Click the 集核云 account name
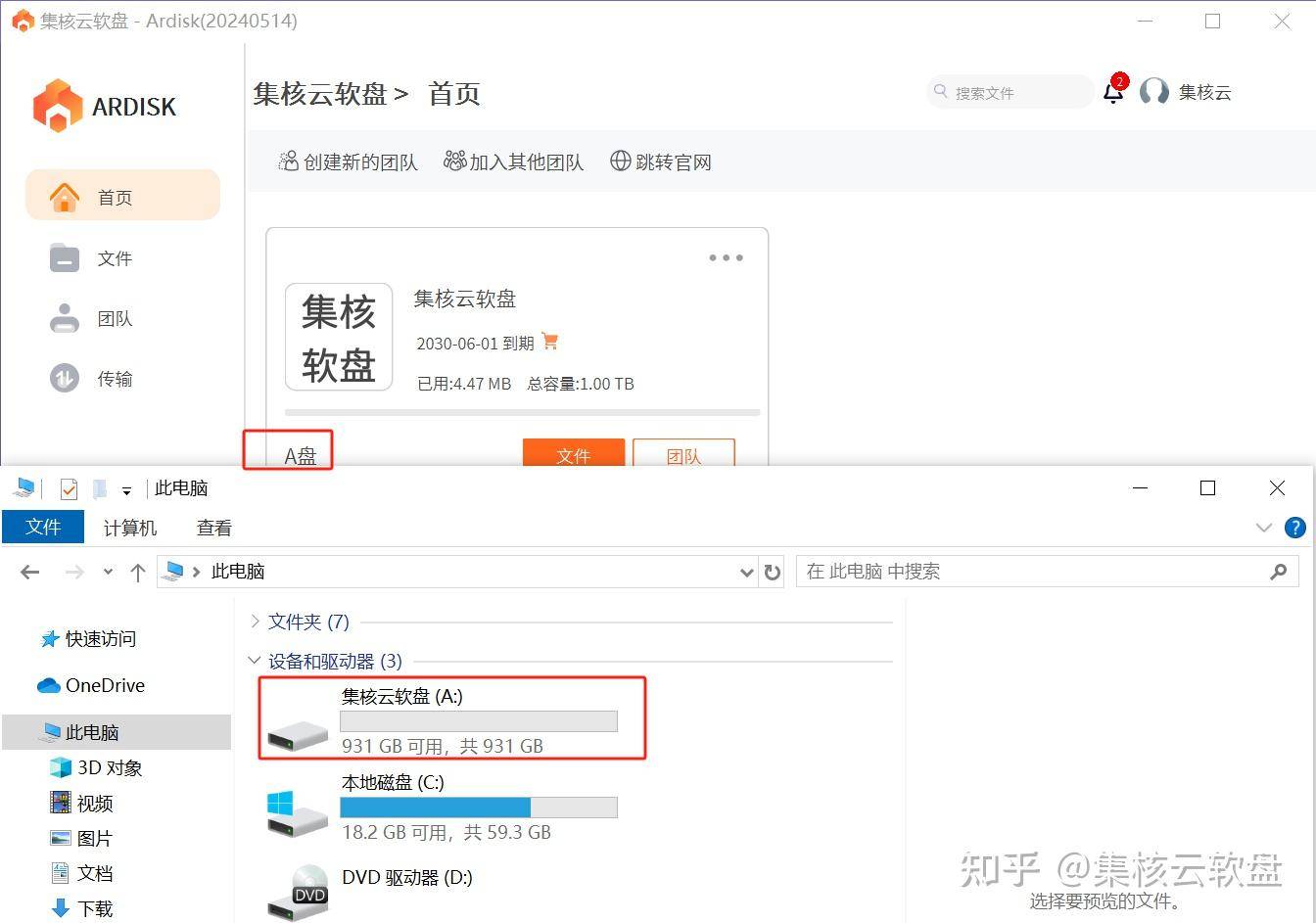 click(x=1204, y=92)
